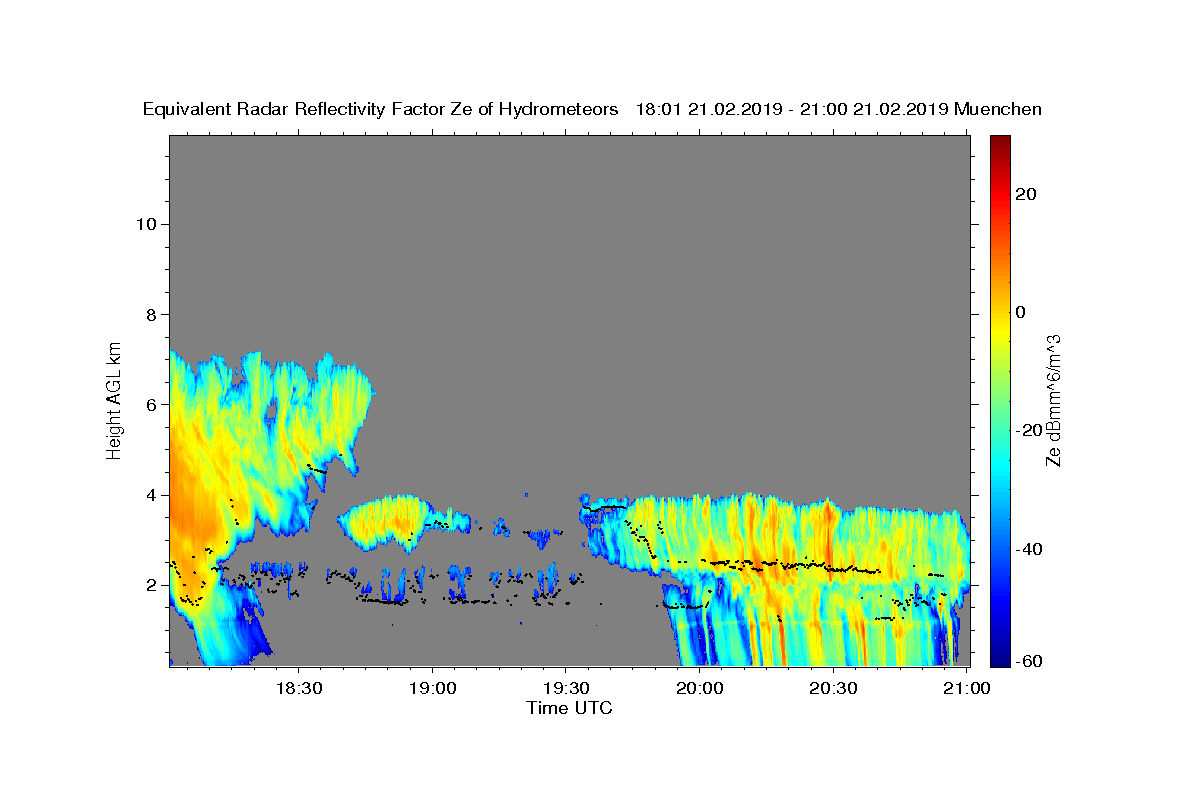Click the height tick label '8'
Image resolution: width=1200 pixels, height=800 pixels.
pos(151,314)
